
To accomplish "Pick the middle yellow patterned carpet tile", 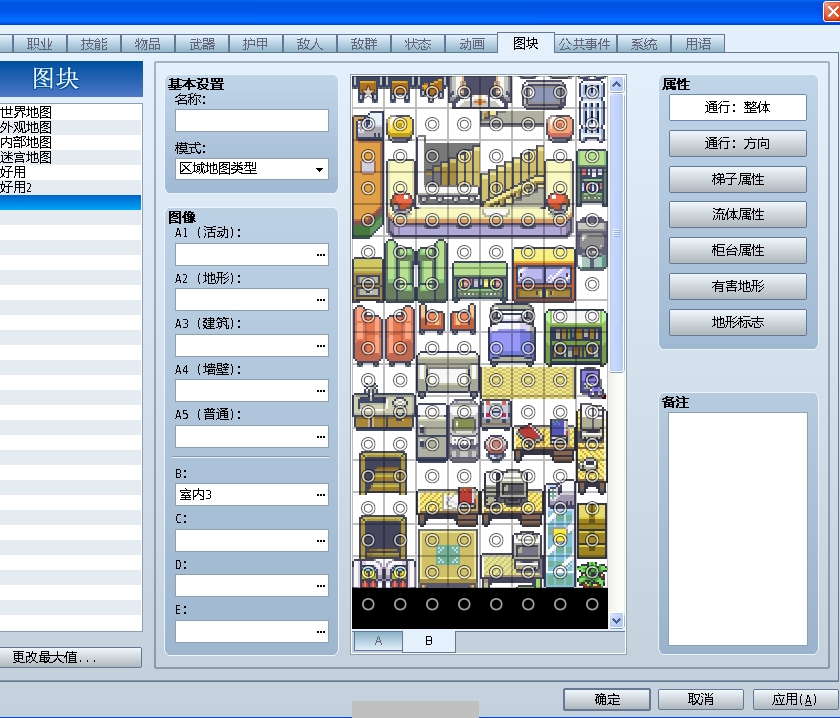I will (x=528, y=380).
